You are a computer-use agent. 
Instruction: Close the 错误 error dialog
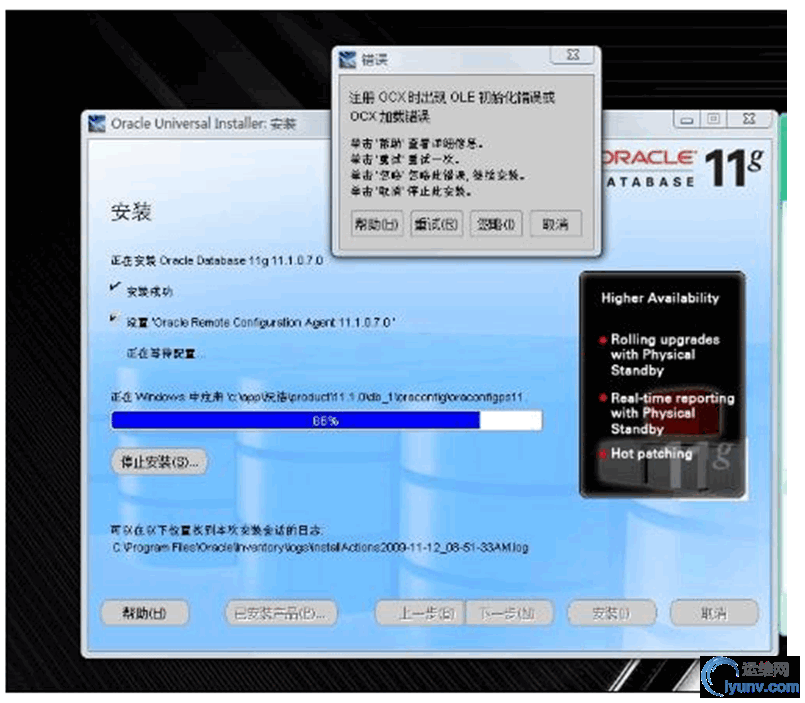pos(572,54)
